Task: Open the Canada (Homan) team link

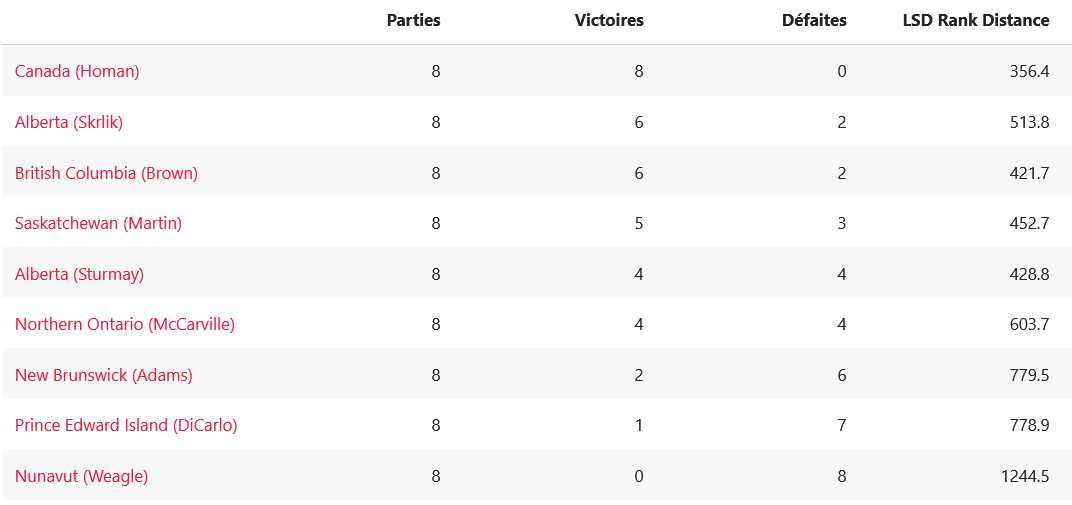Action: click(x=77, y=72)
